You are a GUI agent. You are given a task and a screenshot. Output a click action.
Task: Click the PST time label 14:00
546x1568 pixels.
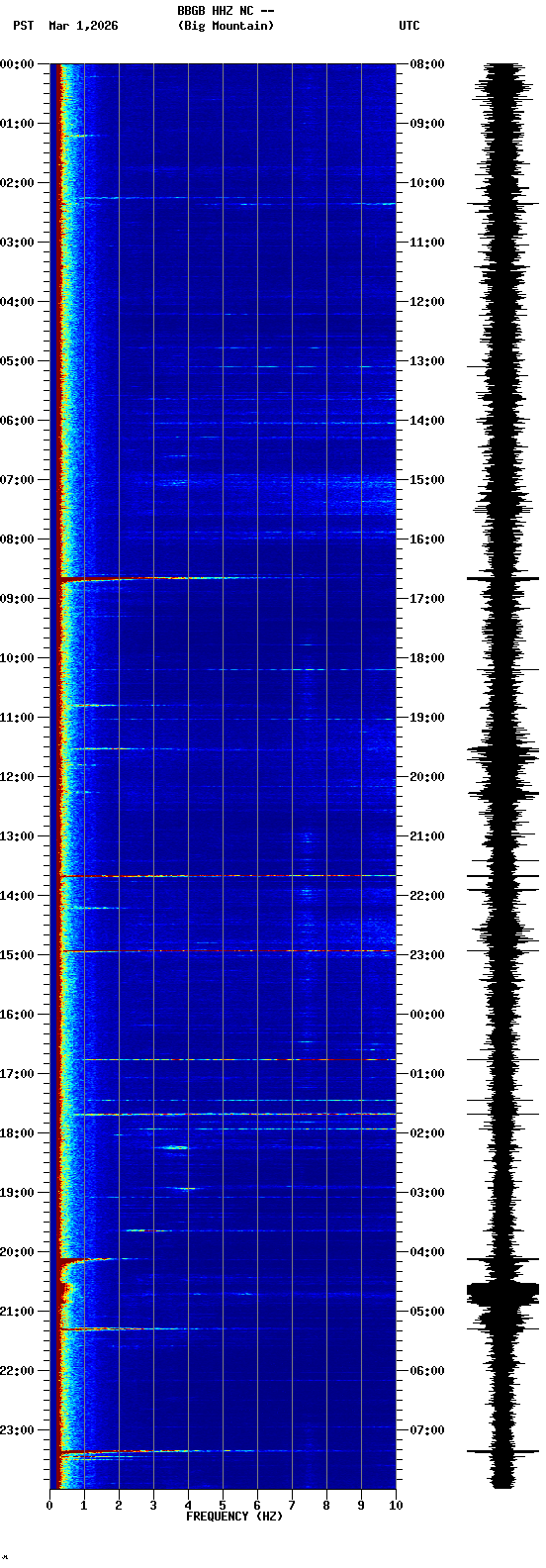click(x=17, y=896)
